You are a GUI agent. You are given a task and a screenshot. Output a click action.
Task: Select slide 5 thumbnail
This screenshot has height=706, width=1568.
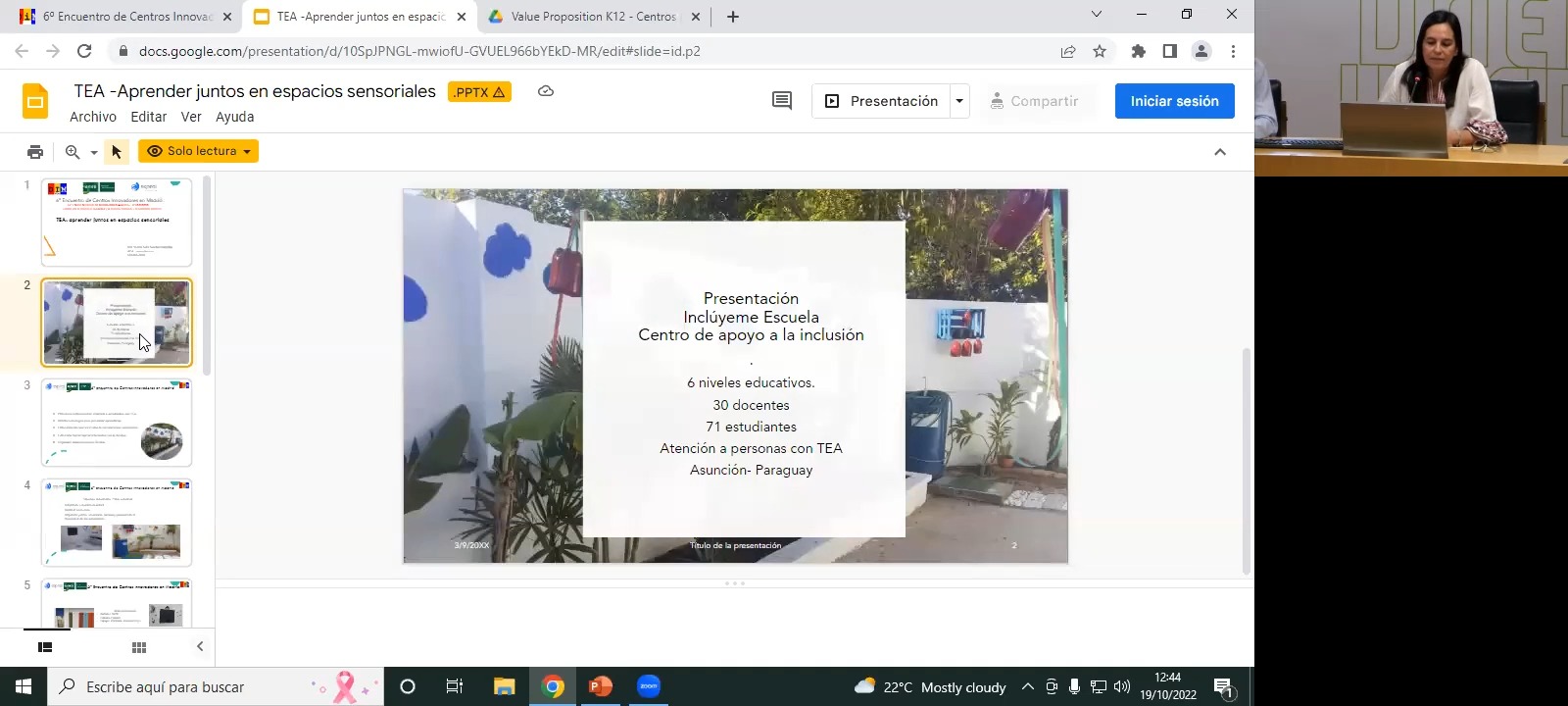(117, 603)
